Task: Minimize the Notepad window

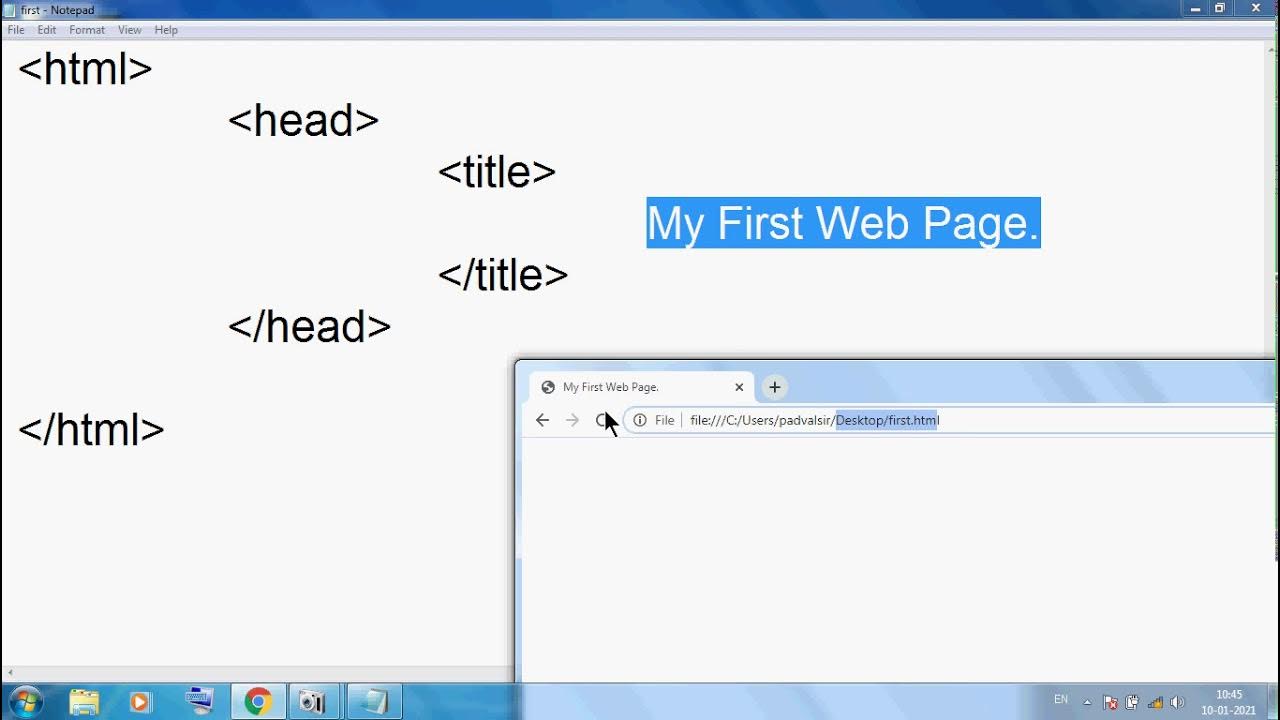Action: tap(1195, 8)
